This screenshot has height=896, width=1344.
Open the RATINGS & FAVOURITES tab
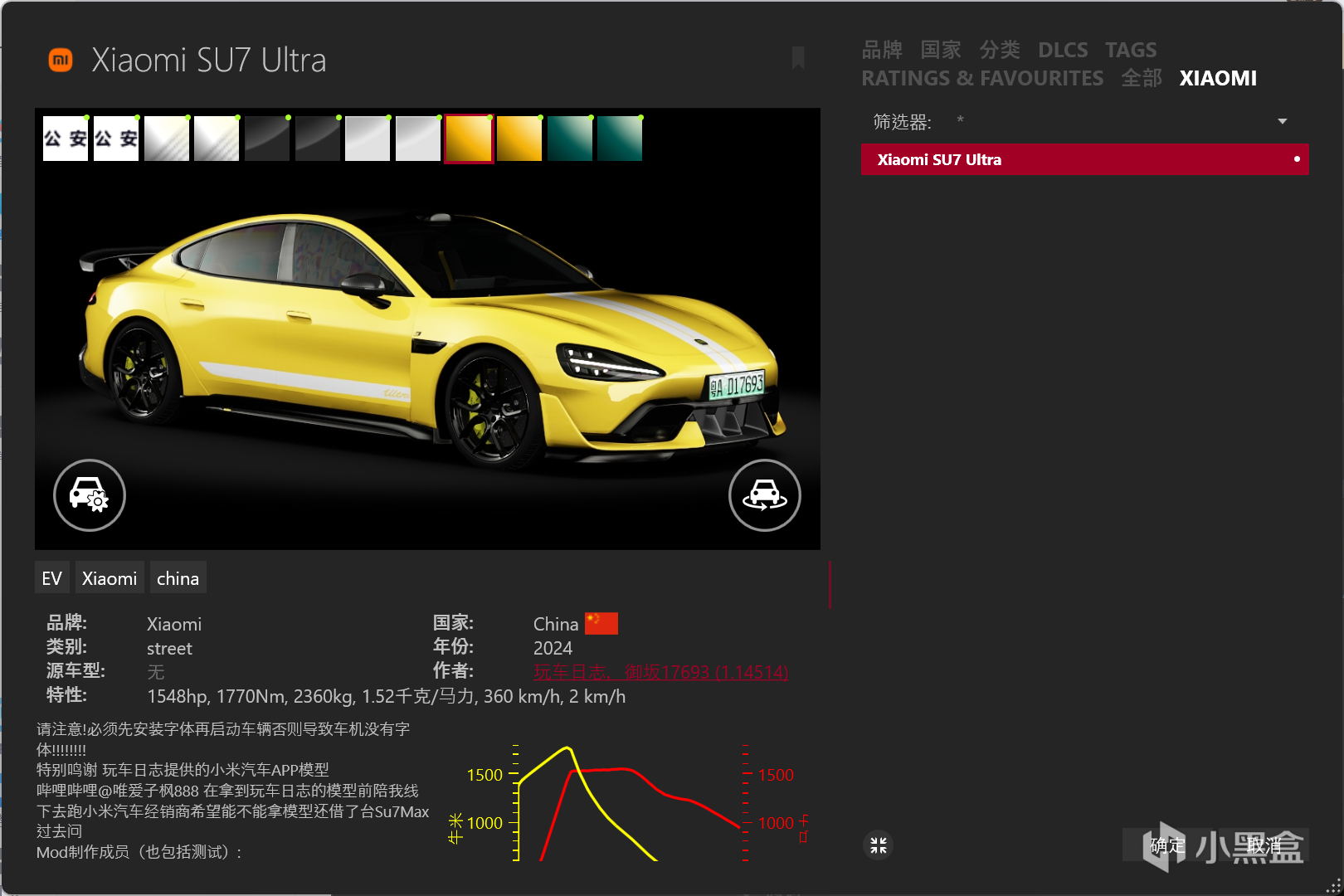point(982,78)
